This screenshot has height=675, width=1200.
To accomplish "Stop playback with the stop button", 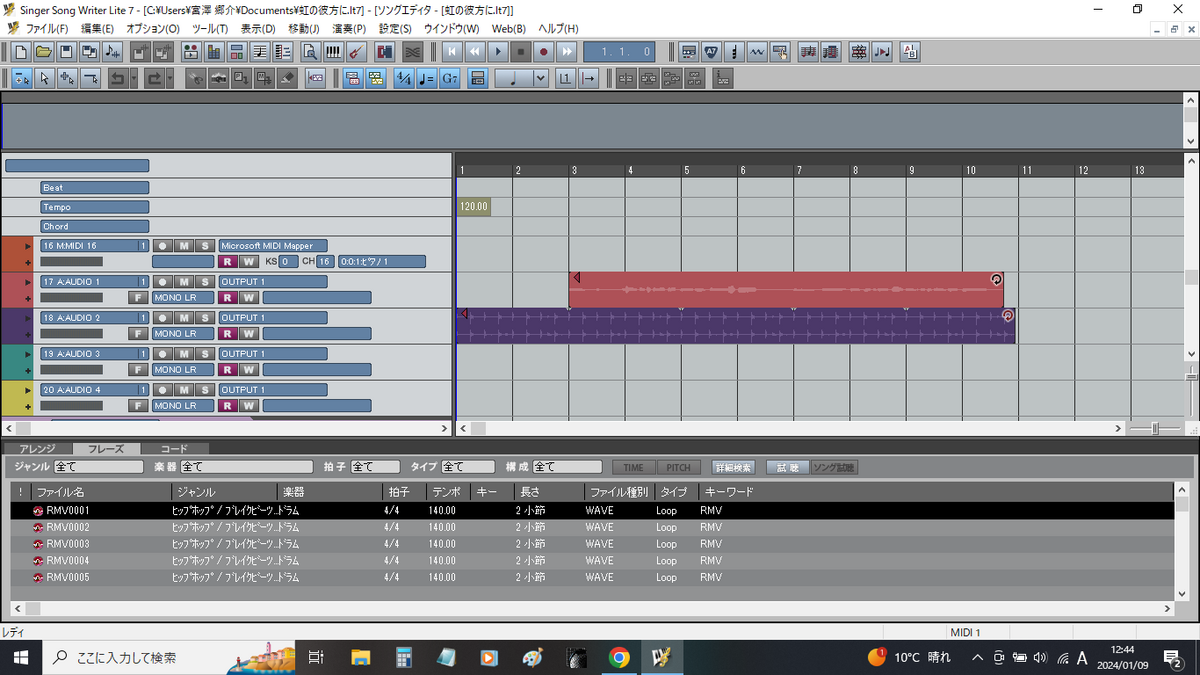I will (521, 51).
